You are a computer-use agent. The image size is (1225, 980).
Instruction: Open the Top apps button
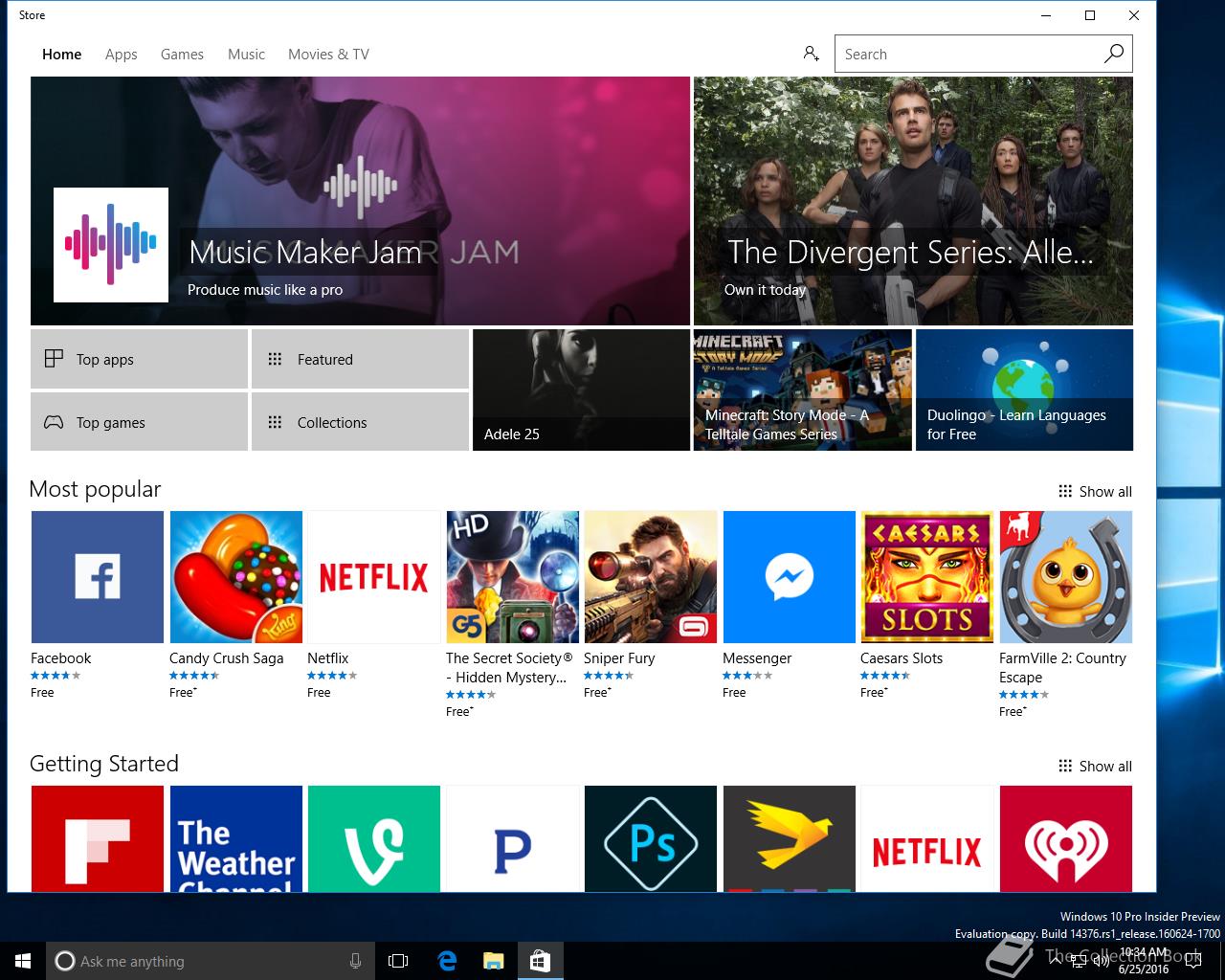tap(139, 359)
